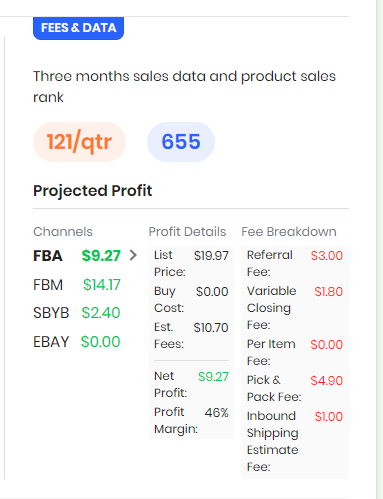383x499 pixels.
Task: Click the 121/qtr sales badge
Action: [79, 142]
